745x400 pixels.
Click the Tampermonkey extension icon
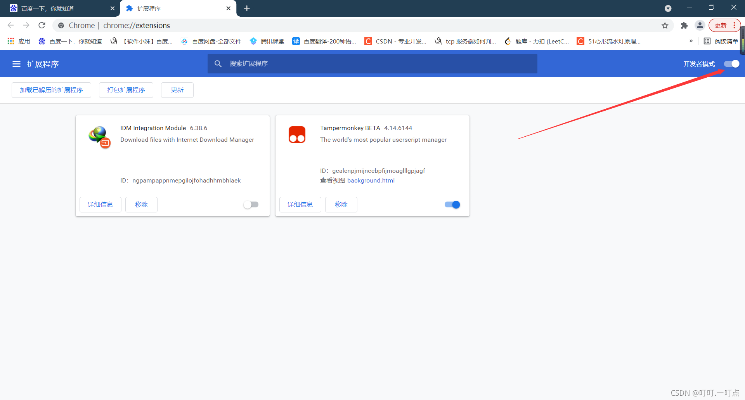297,135
